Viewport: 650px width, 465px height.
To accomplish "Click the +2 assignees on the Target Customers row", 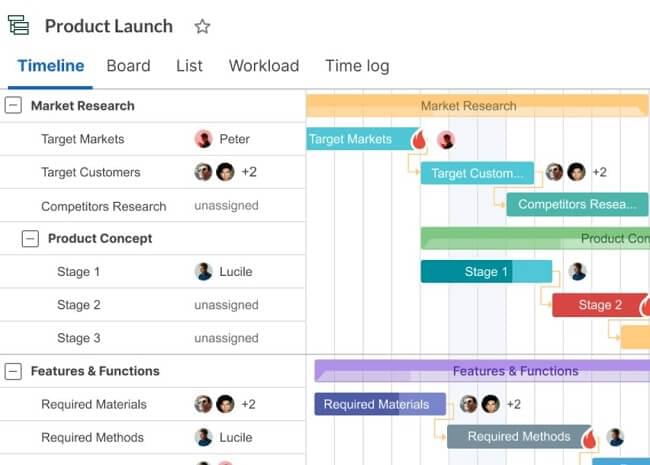I will [249, 172].
